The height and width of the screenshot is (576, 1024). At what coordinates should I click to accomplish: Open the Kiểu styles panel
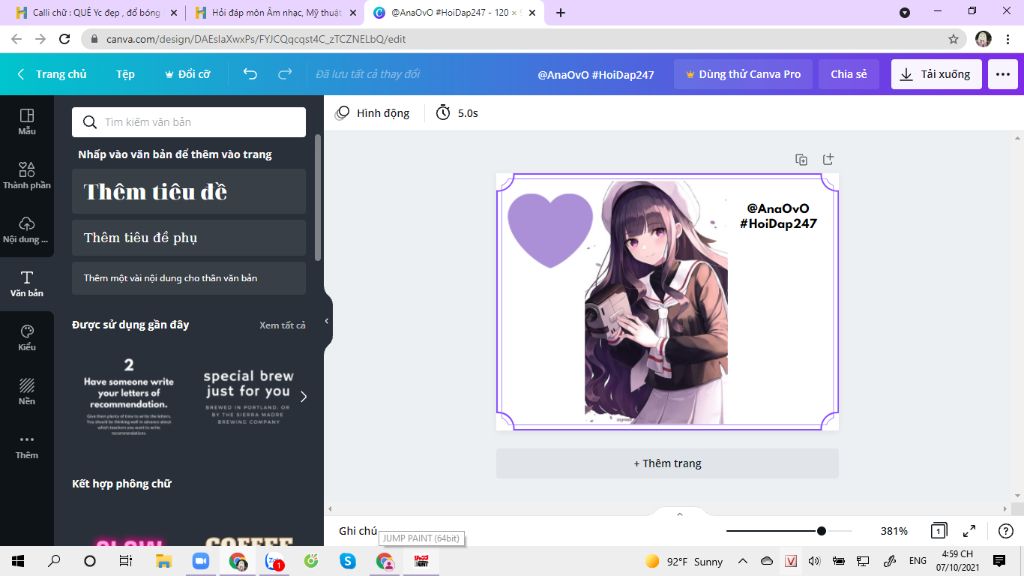(x=27, y=338)
